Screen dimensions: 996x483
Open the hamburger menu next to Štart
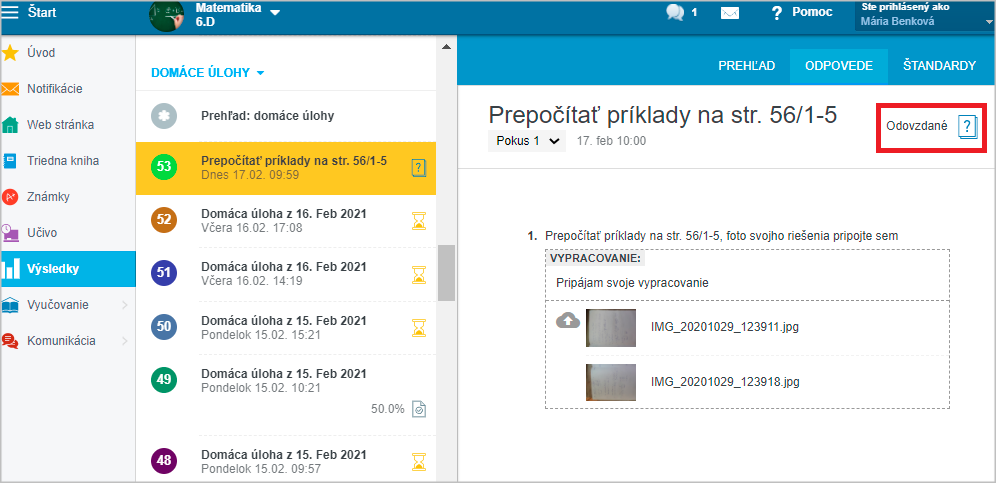pos(10,12)
